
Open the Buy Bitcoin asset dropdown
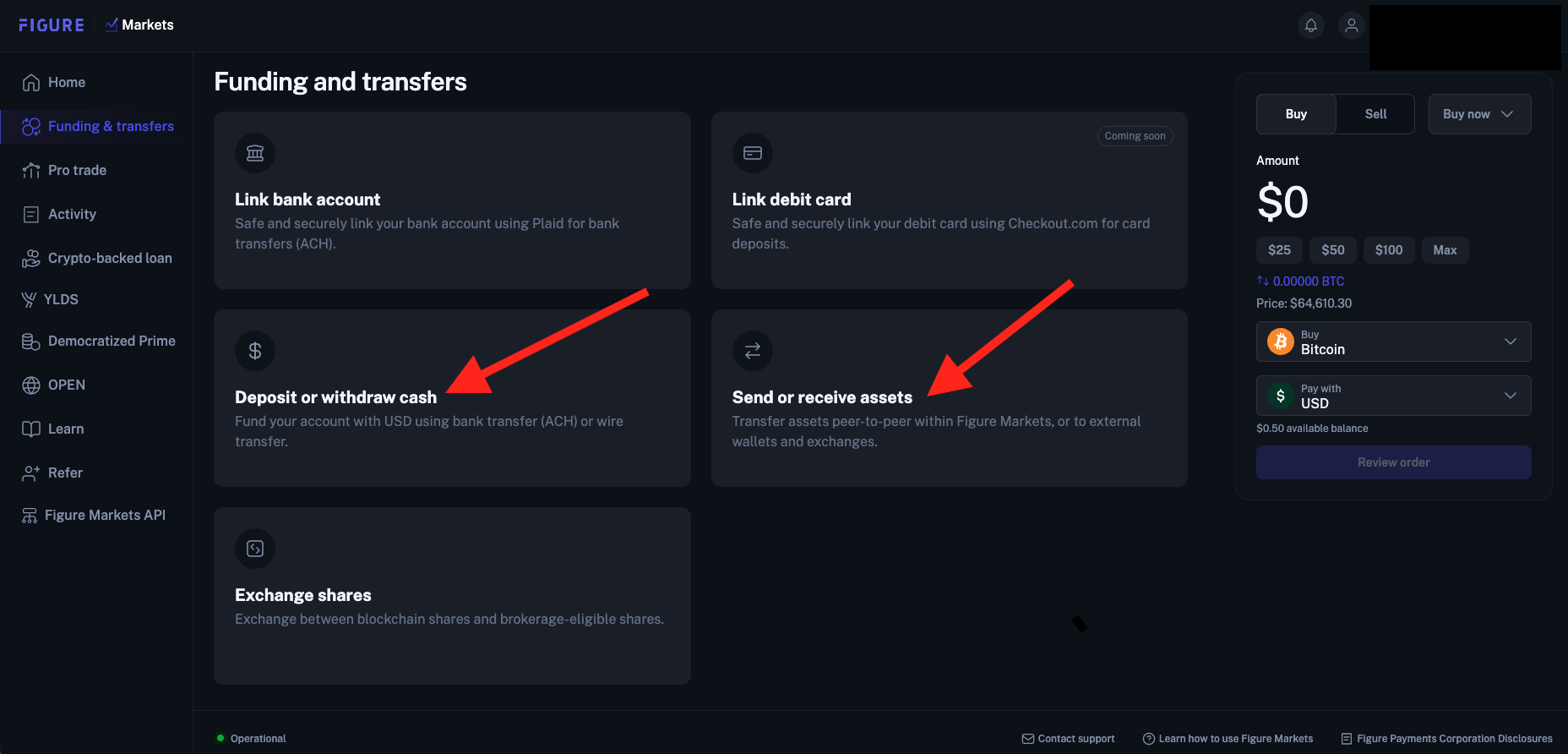[1393, 341]
